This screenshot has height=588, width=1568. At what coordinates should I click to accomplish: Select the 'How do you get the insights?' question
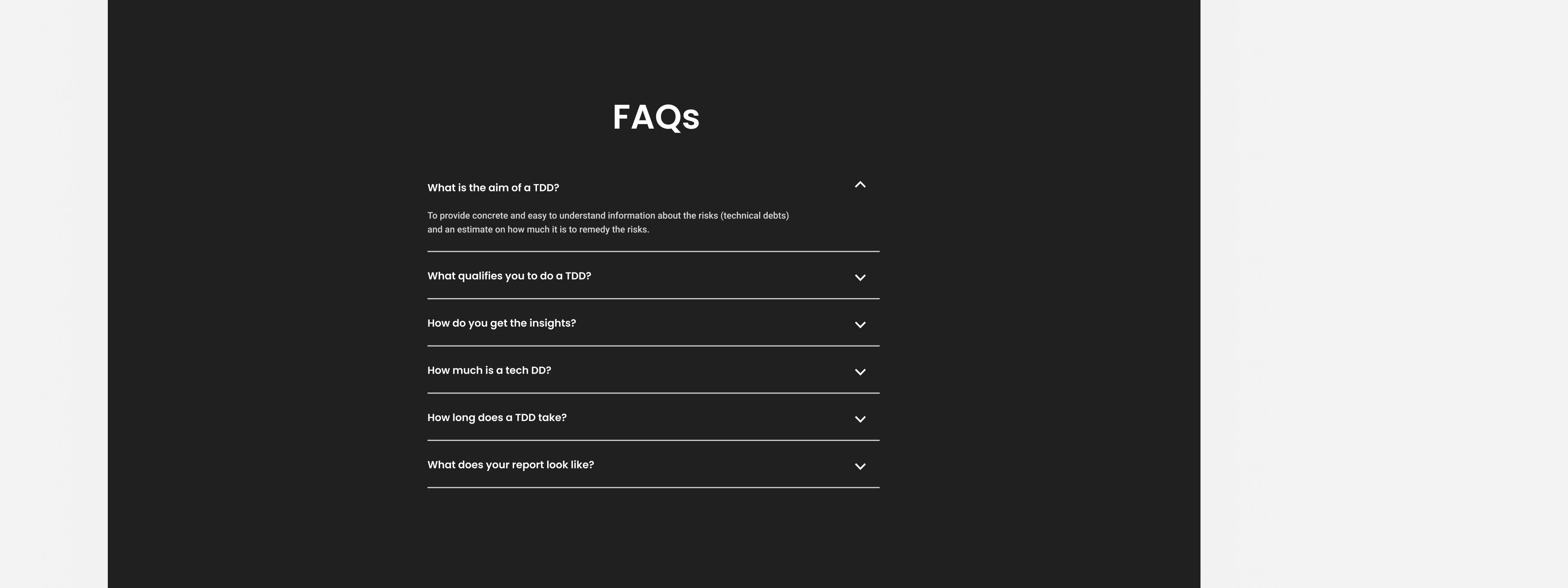click(x=501, y=323)
